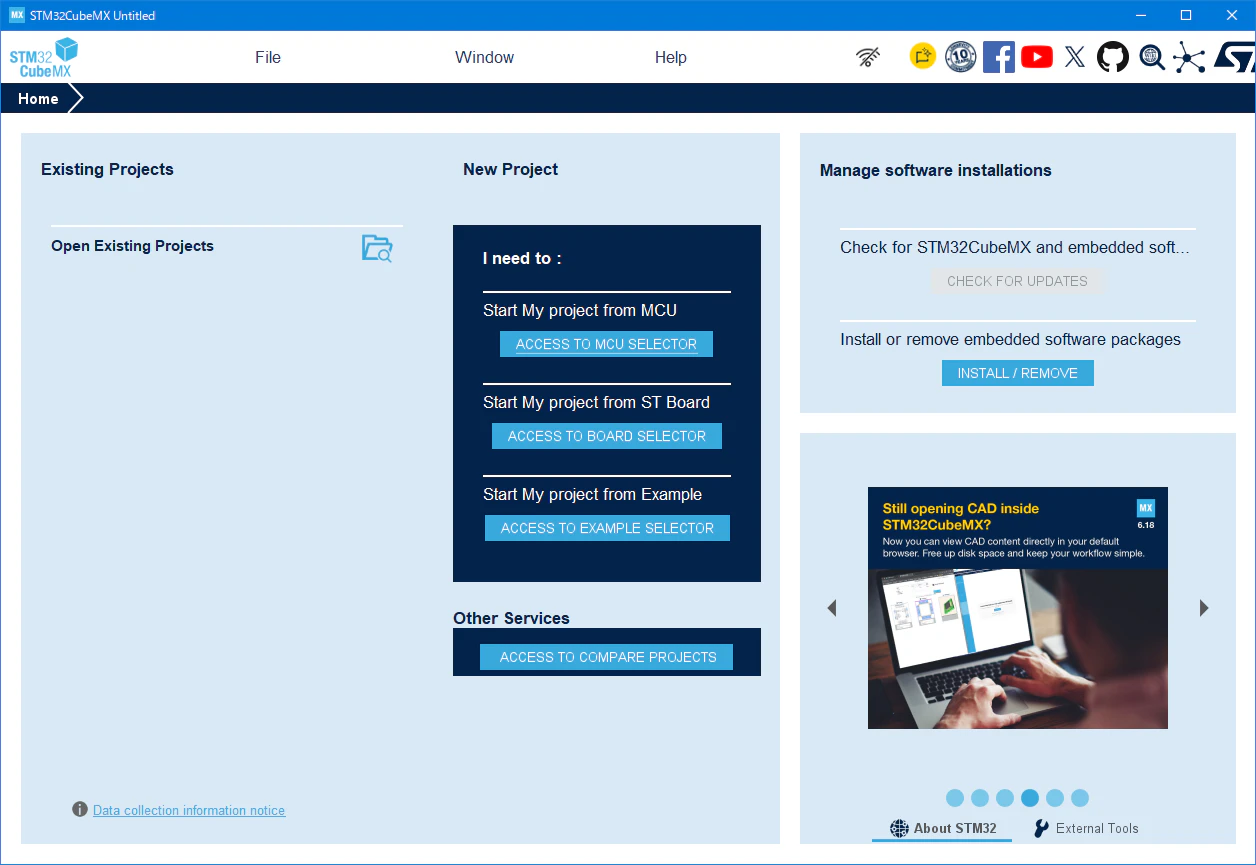
Task: Click the INSTALL / REMOVE button
Action: [x=1018, y=373]
